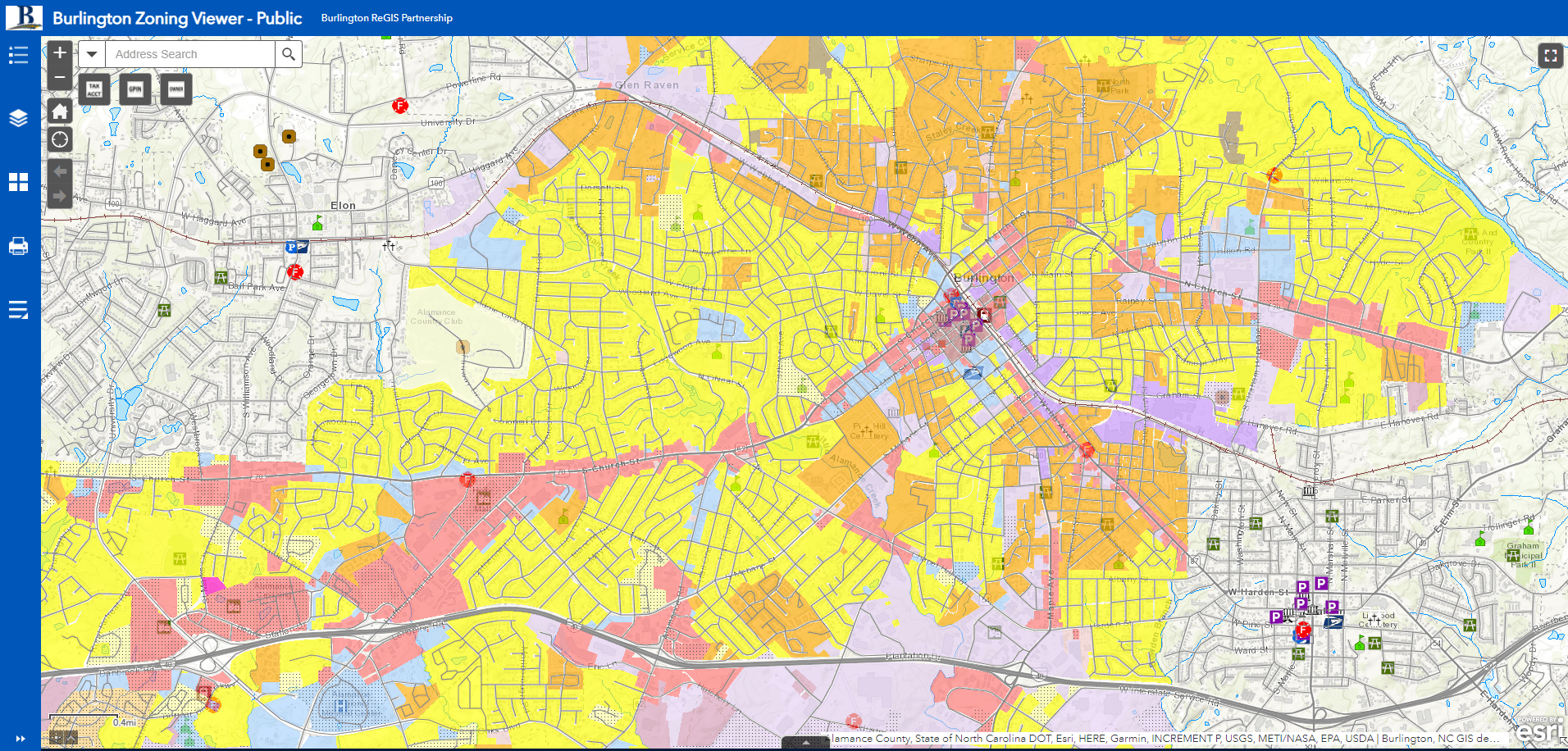Image resolution: width=1568 pixels, height=751 pixels.
Task: Toggle fullscreen with the expand icon
Action: click(1552, 56)
